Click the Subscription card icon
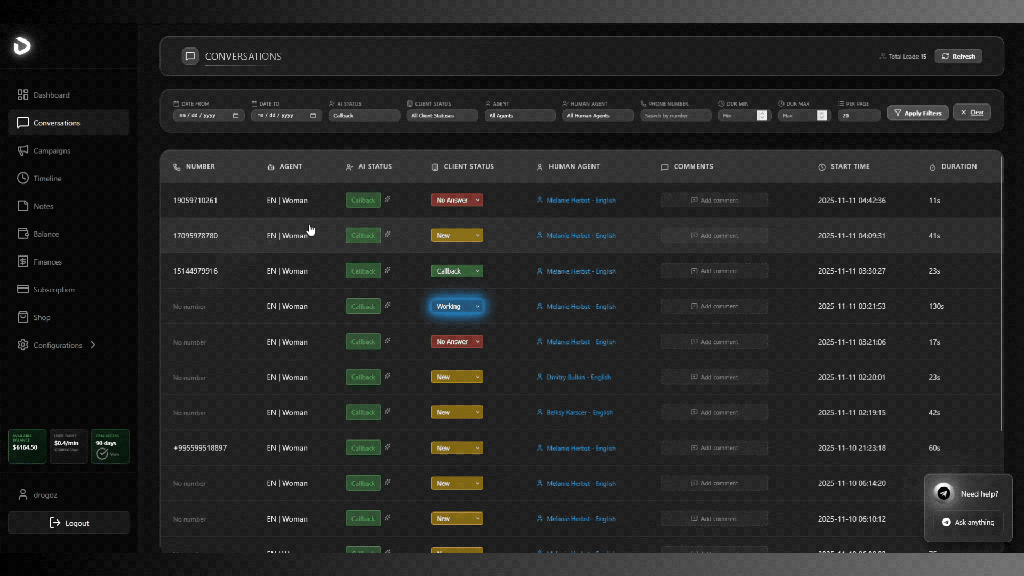This screenshot has height=576, width=1024. tap(23, 290)
